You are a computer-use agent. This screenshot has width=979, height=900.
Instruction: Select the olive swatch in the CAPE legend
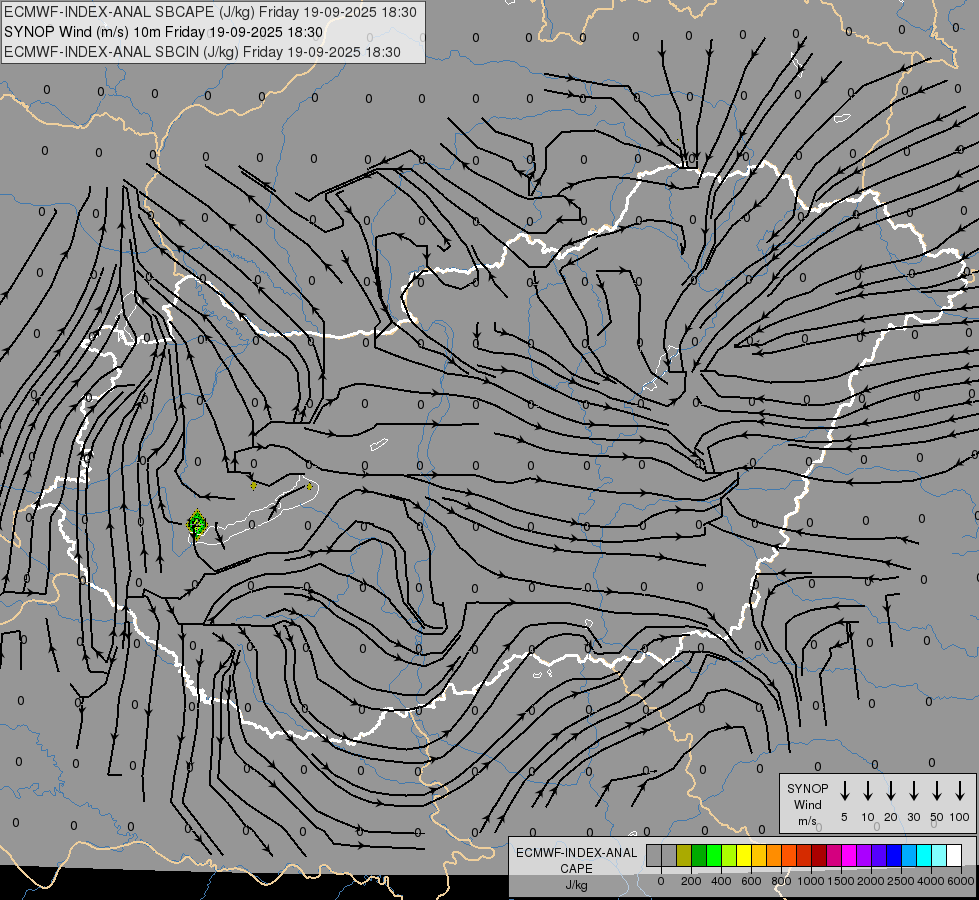click(684, 855)
